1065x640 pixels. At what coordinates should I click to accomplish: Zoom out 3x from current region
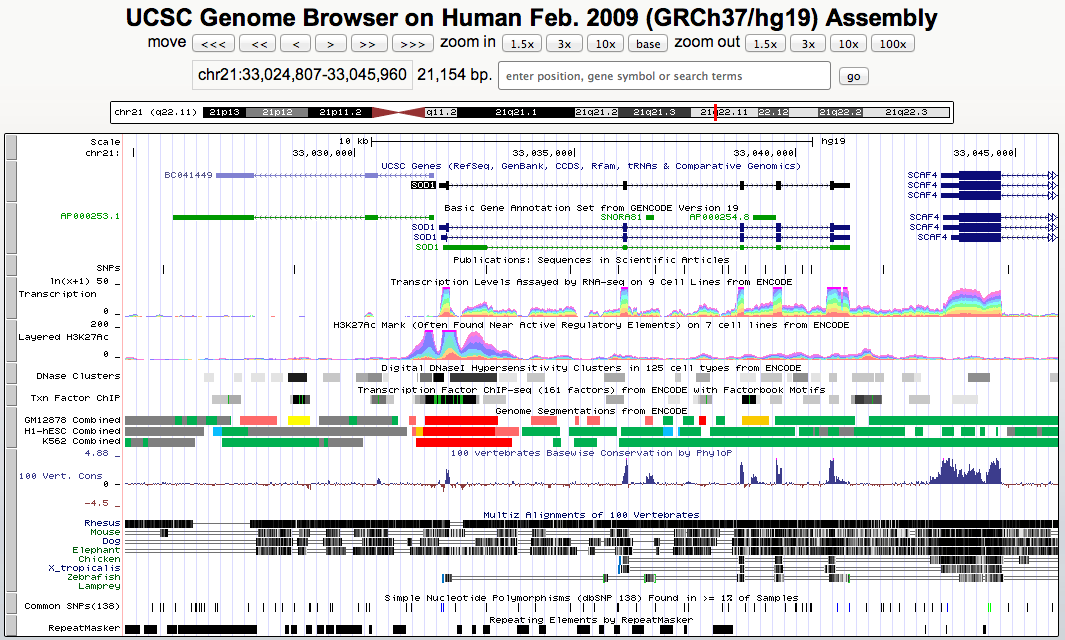click(808, 44)
